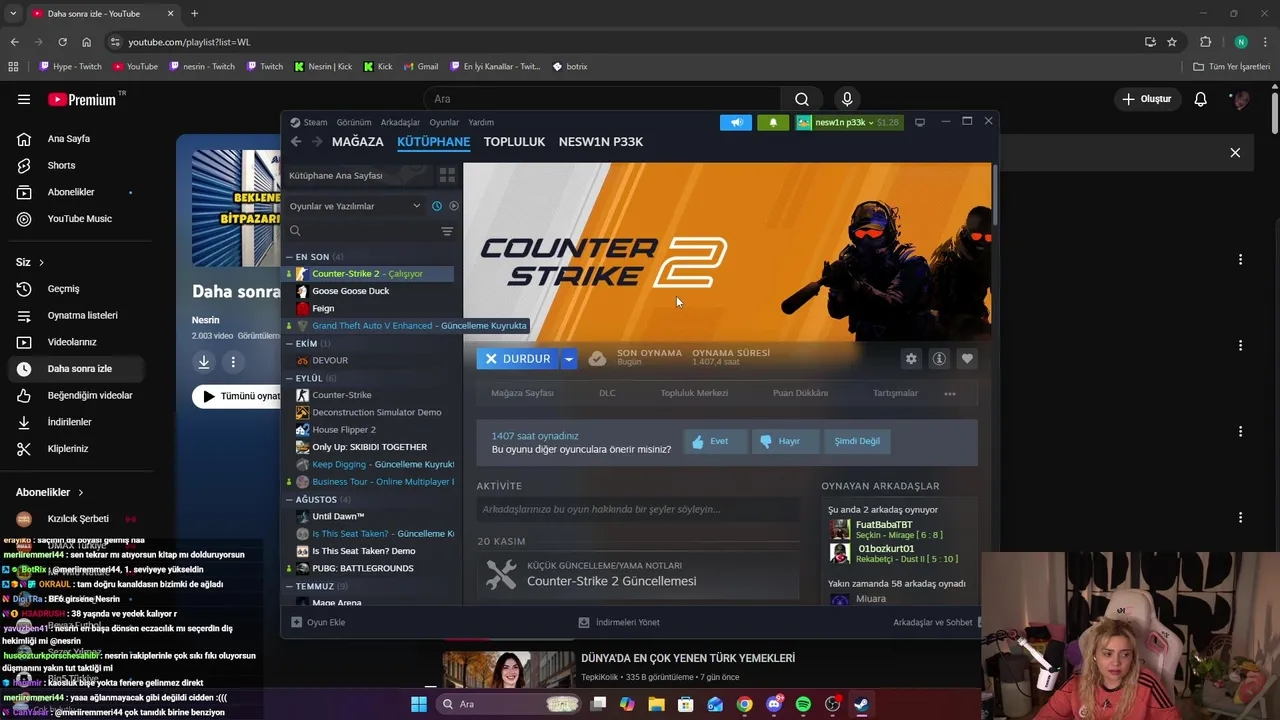Click YouTube voice search microphone

(847, 99)
